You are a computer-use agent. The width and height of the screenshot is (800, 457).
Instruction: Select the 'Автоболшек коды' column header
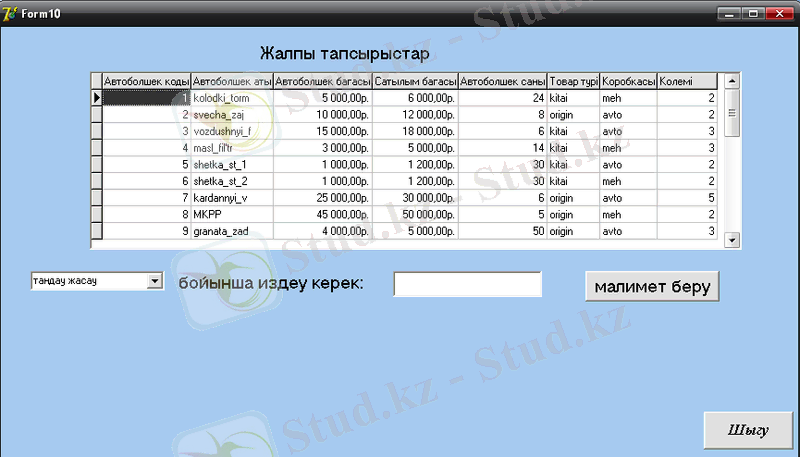tap(146, 81)
